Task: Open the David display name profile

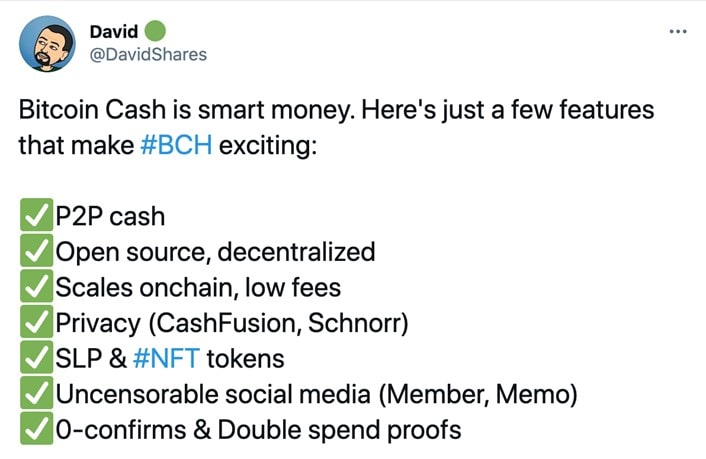Action: [114, 32]
